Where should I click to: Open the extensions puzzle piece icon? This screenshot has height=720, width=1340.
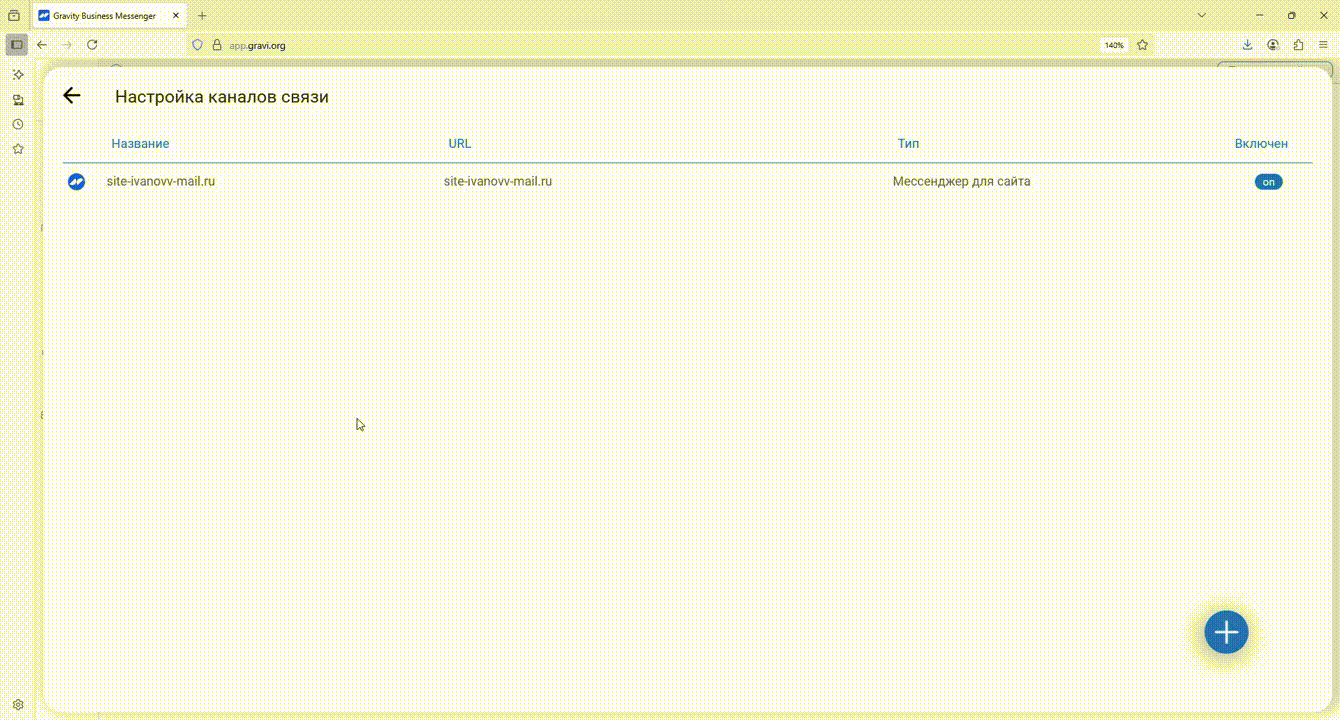click(x=1298, y=45)
